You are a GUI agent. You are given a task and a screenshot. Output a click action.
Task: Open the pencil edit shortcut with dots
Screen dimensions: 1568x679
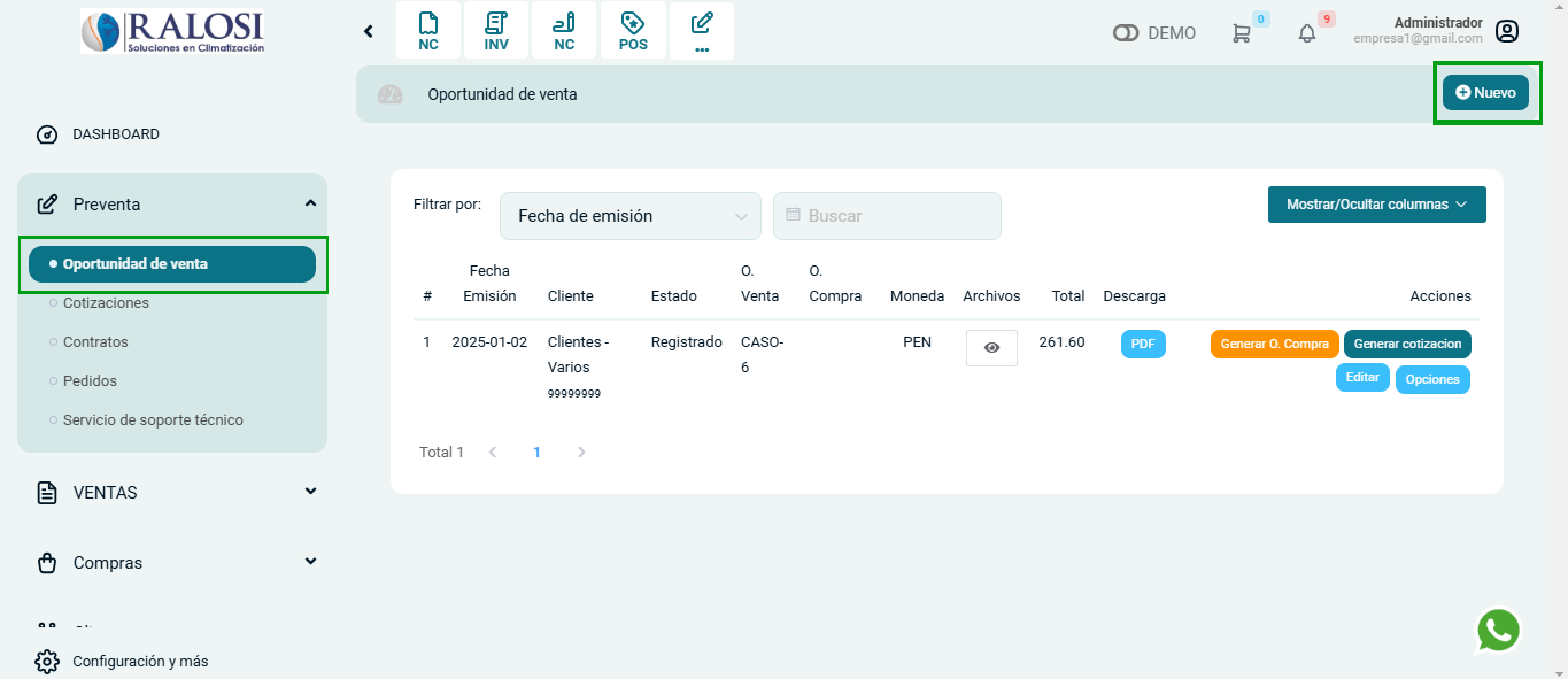pos(701,31)
